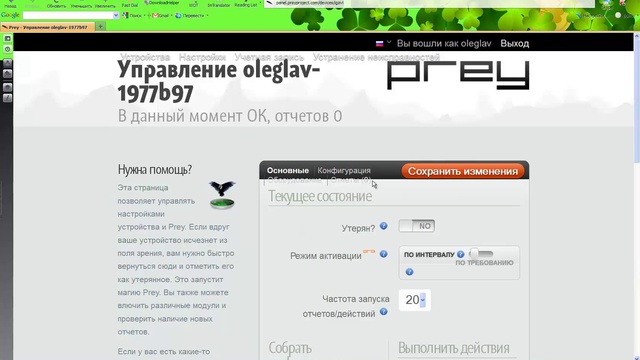The image size is (640, 360).
Task: Click the browser Back (Назад) button
Action: click(x=10, y=4)
